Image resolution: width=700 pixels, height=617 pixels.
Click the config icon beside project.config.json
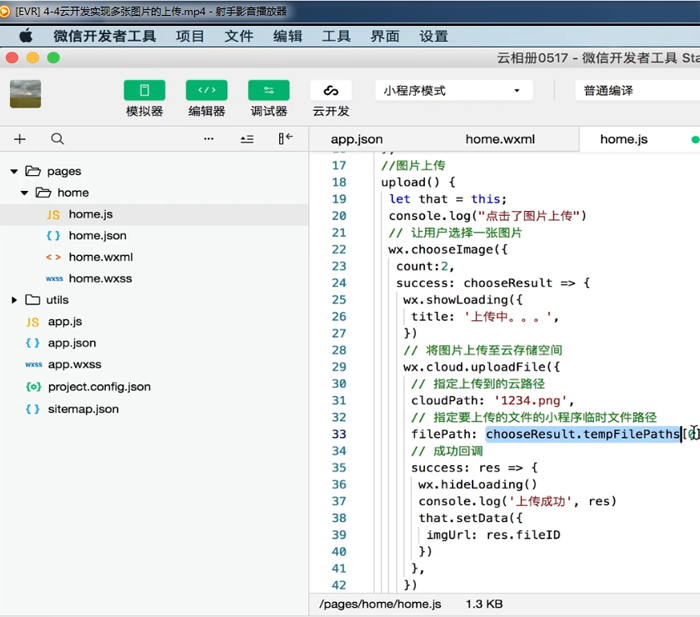(x=33, y=387)
